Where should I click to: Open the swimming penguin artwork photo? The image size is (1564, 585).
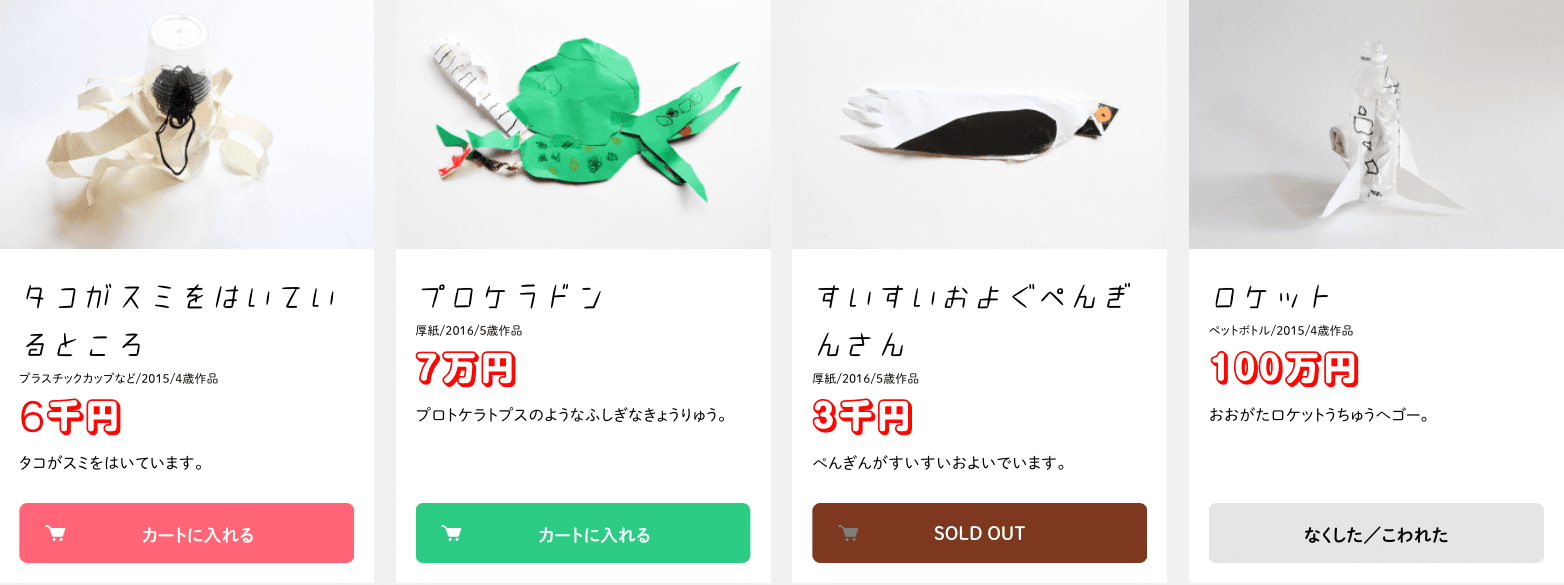979,124
